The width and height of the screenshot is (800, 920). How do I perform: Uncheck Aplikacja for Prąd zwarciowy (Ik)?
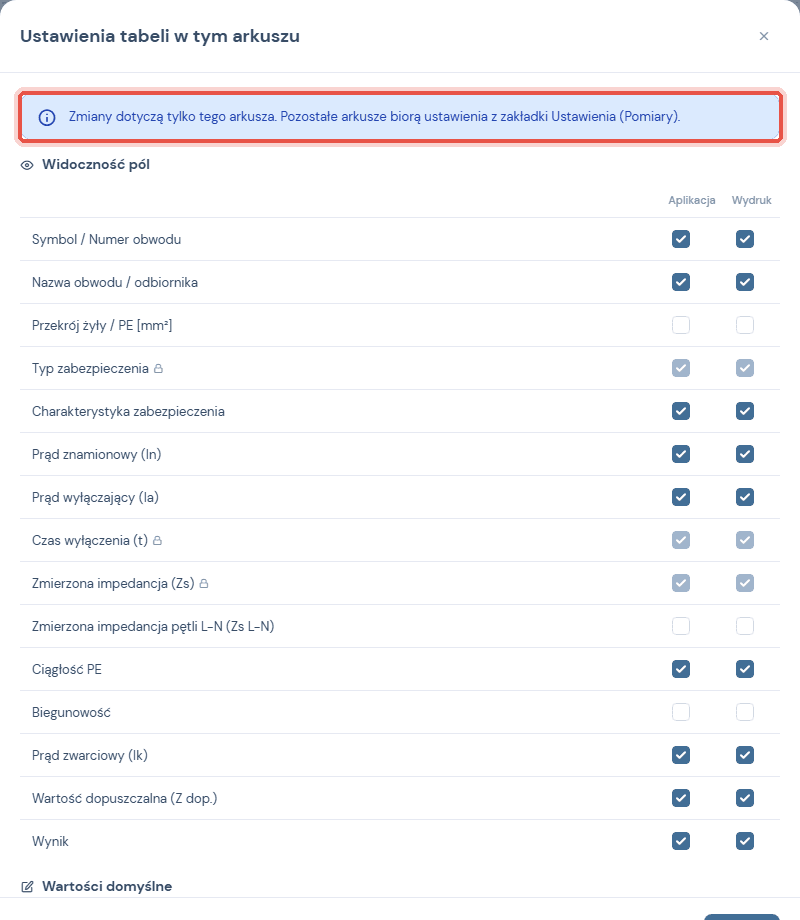click(681, 755)
